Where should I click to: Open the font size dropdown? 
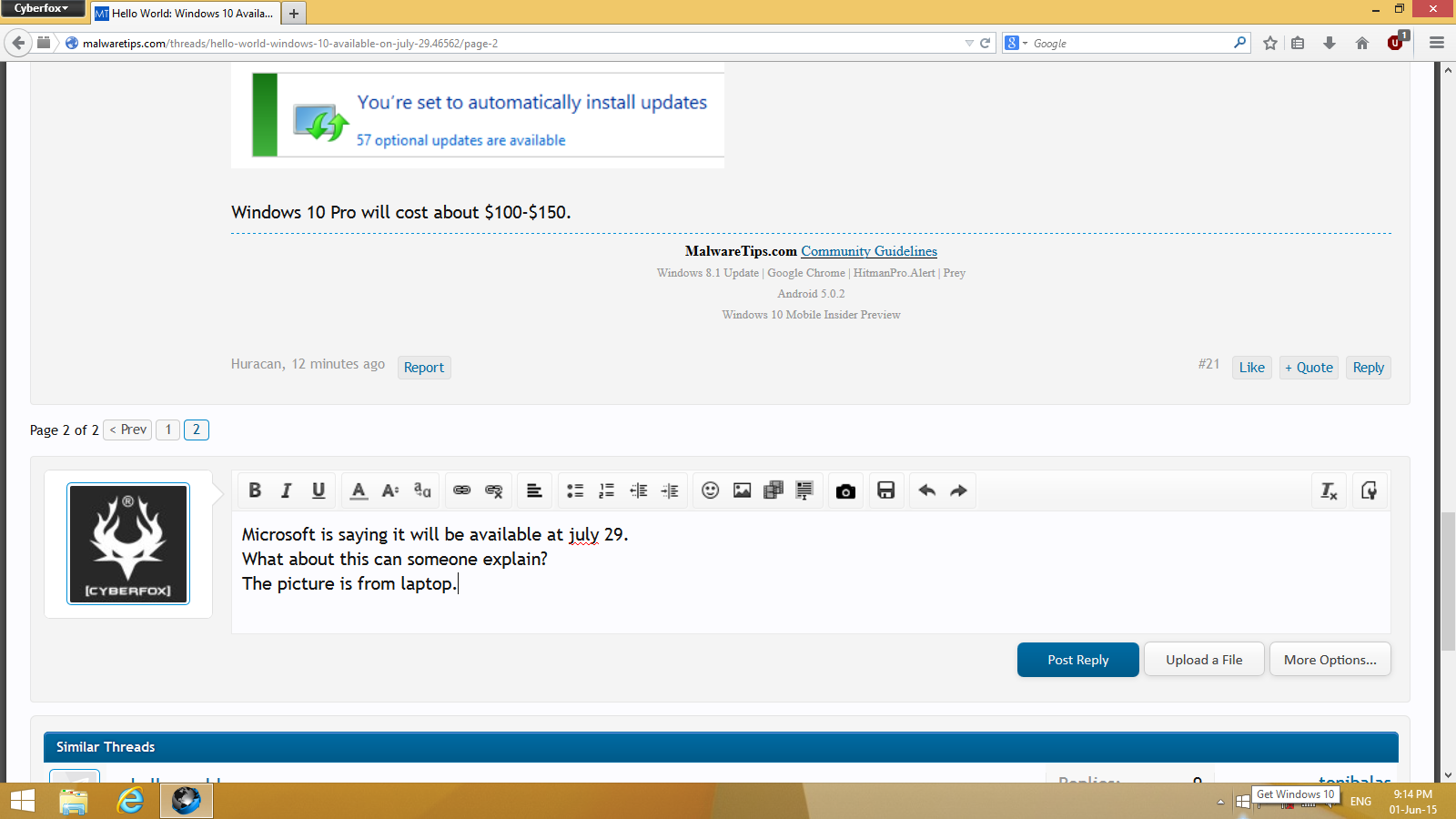coord(390,490)
